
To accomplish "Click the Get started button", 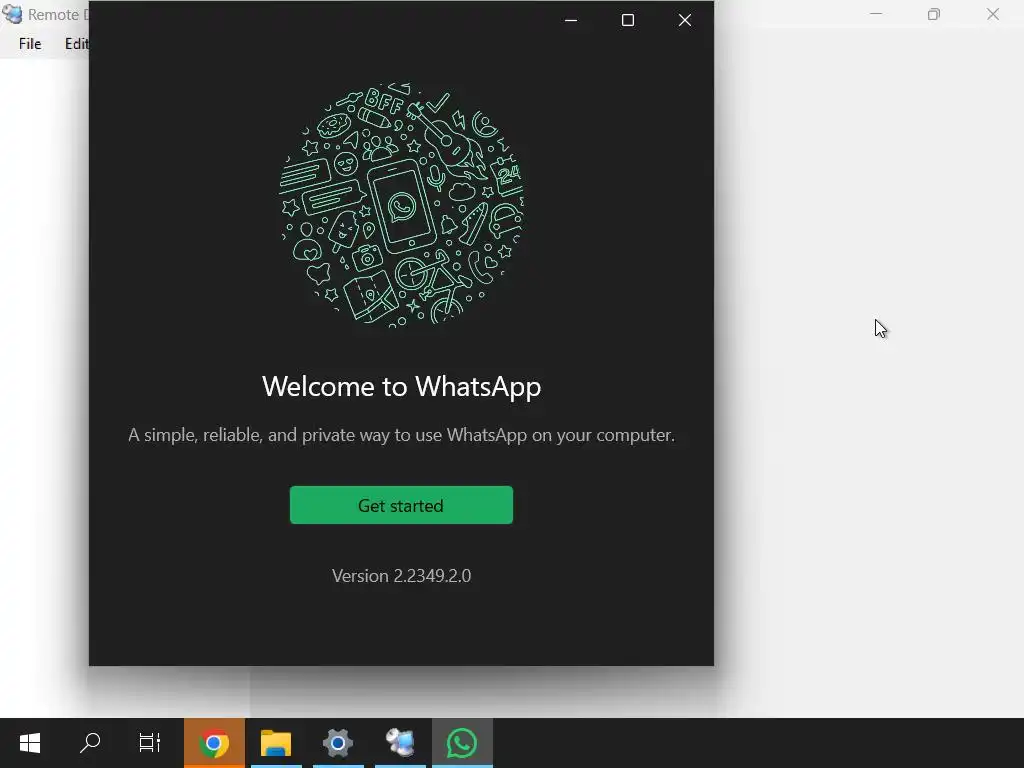I will coord(401,505).
